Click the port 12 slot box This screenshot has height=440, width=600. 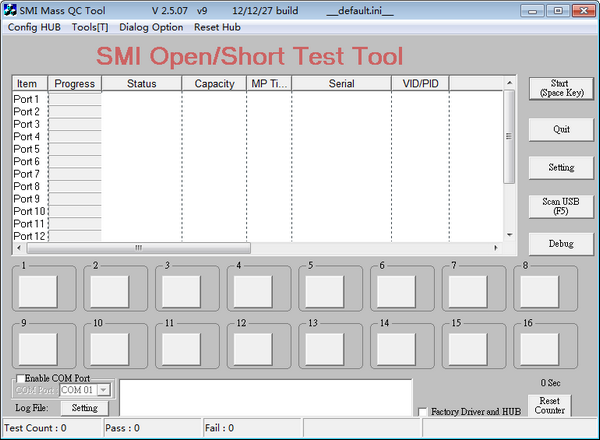point(253,348)
